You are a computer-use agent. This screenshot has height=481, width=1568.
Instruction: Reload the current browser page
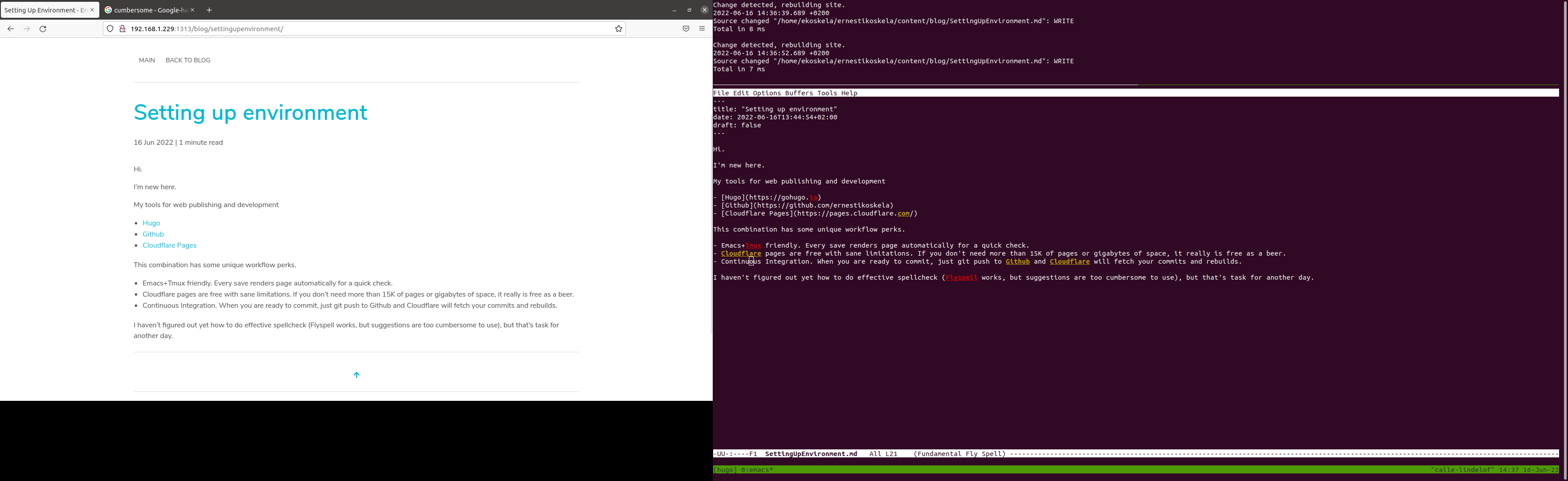coord(43,29)
